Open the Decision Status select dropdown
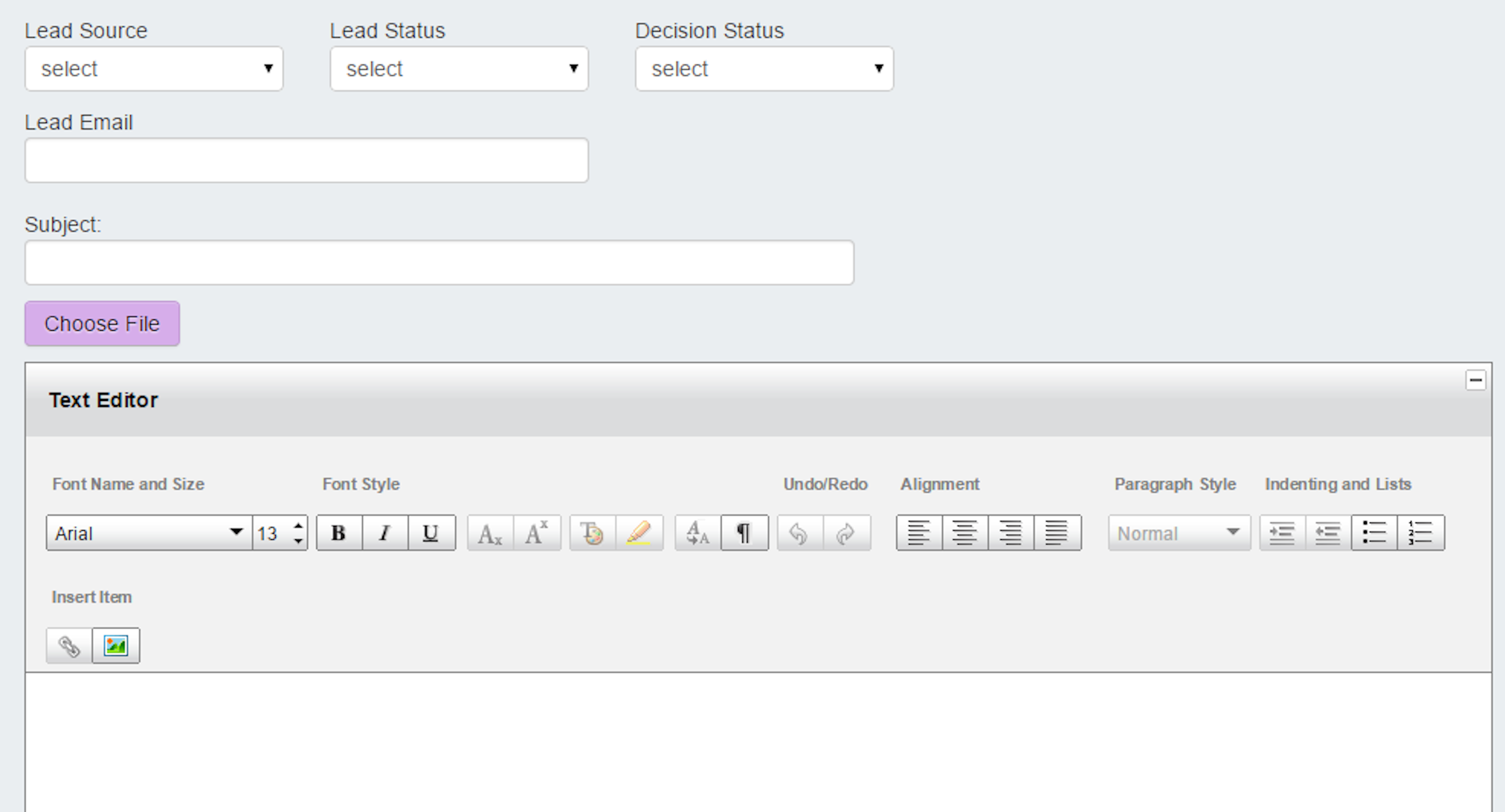Viewport: 1505px width, 812px height. [764, 69]
